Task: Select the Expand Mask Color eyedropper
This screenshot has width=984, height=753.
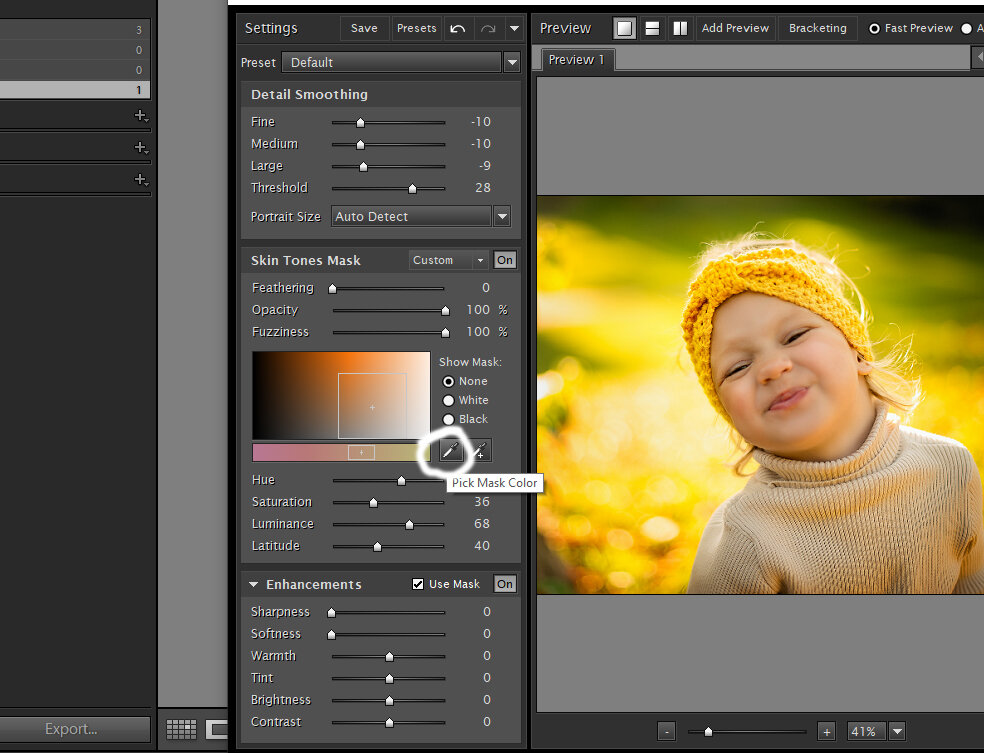Action: click(480, 451)
